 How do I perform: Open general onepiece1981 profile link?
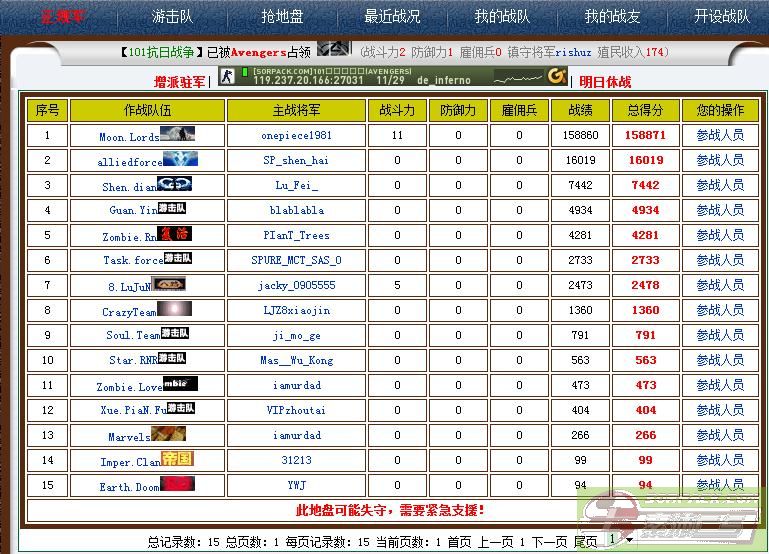296,135
